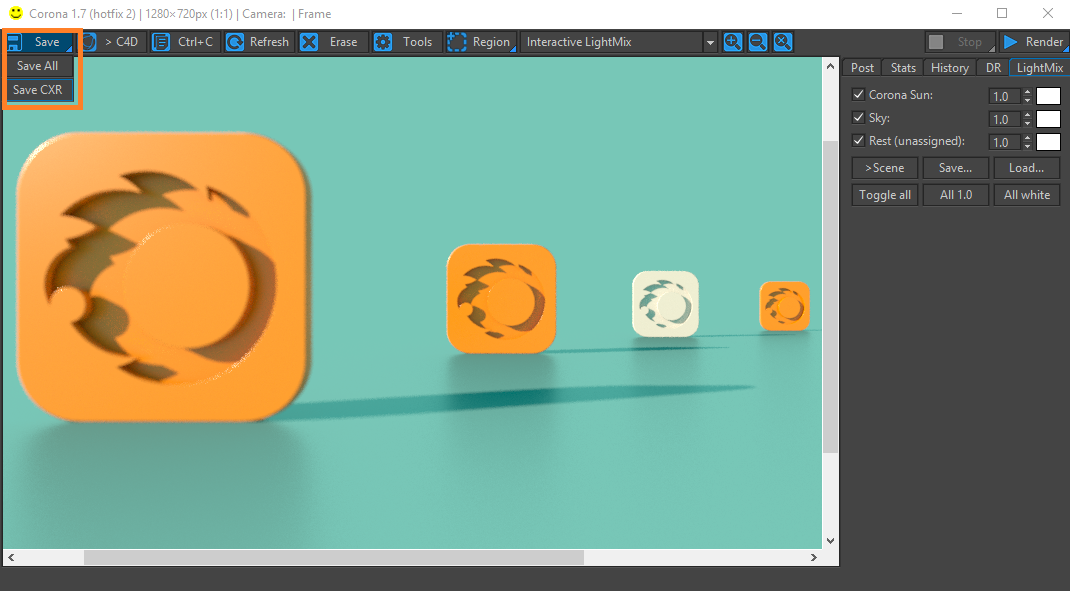Image resolution: width=1070 pixels, height=591 pixels.
Task: Activate the Region render tool
Action: [x=480, y=42]
